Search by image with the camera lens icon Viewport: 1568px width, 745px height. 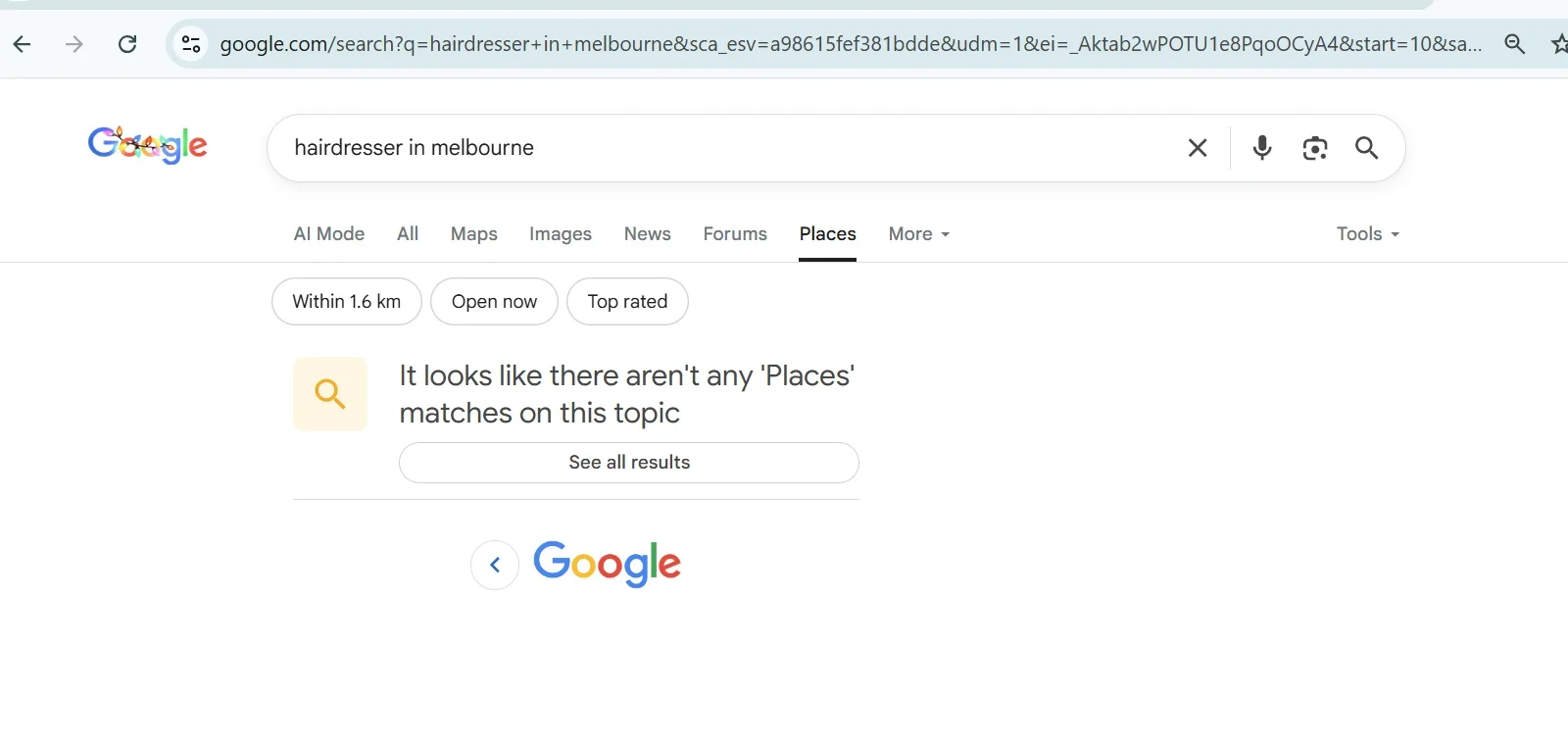pyautogui.click(x=1315, y=148)
